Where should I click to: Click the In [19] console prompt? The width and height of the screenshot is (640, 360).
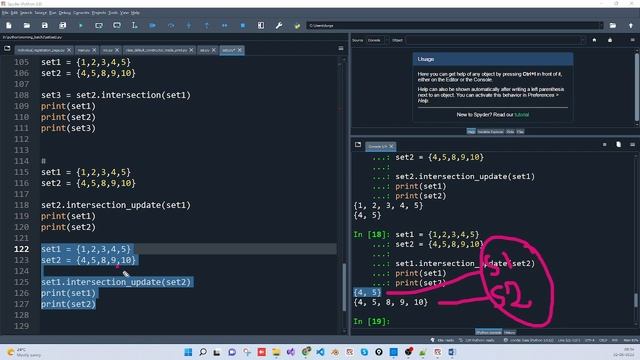point(371,321)
